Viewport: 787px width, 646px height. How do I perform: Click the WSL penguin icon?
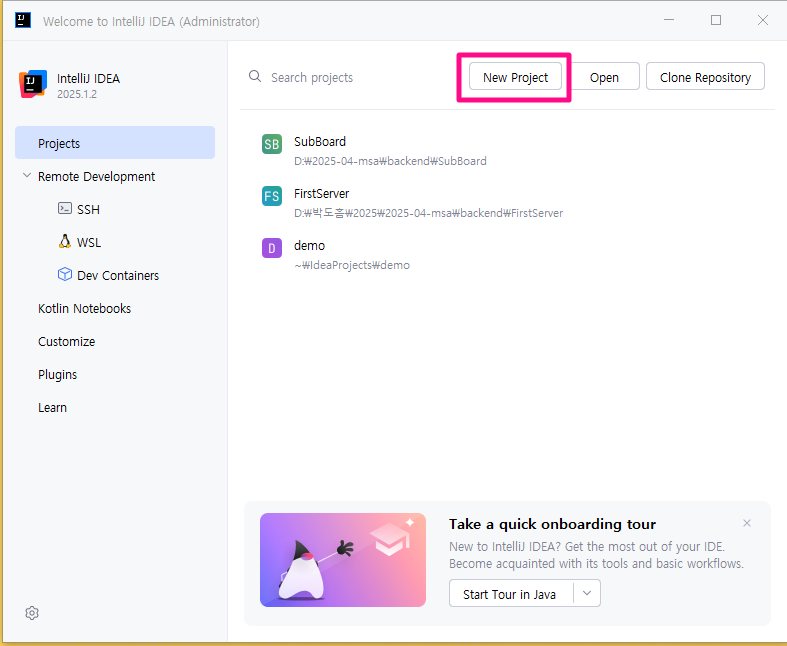[x=65, y=241]
